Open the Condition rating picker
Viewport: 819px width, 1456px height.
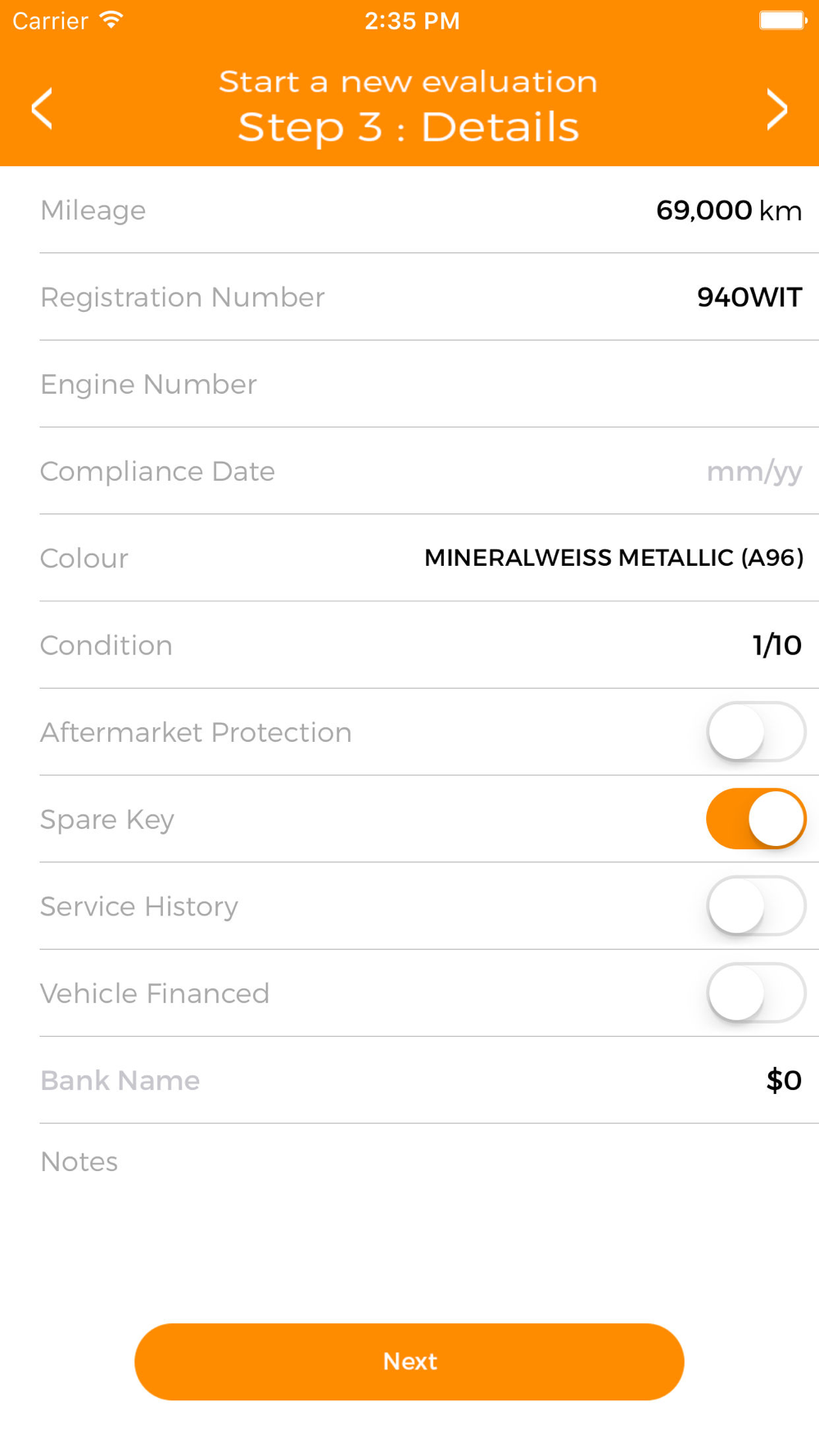(x=429, y=644)
